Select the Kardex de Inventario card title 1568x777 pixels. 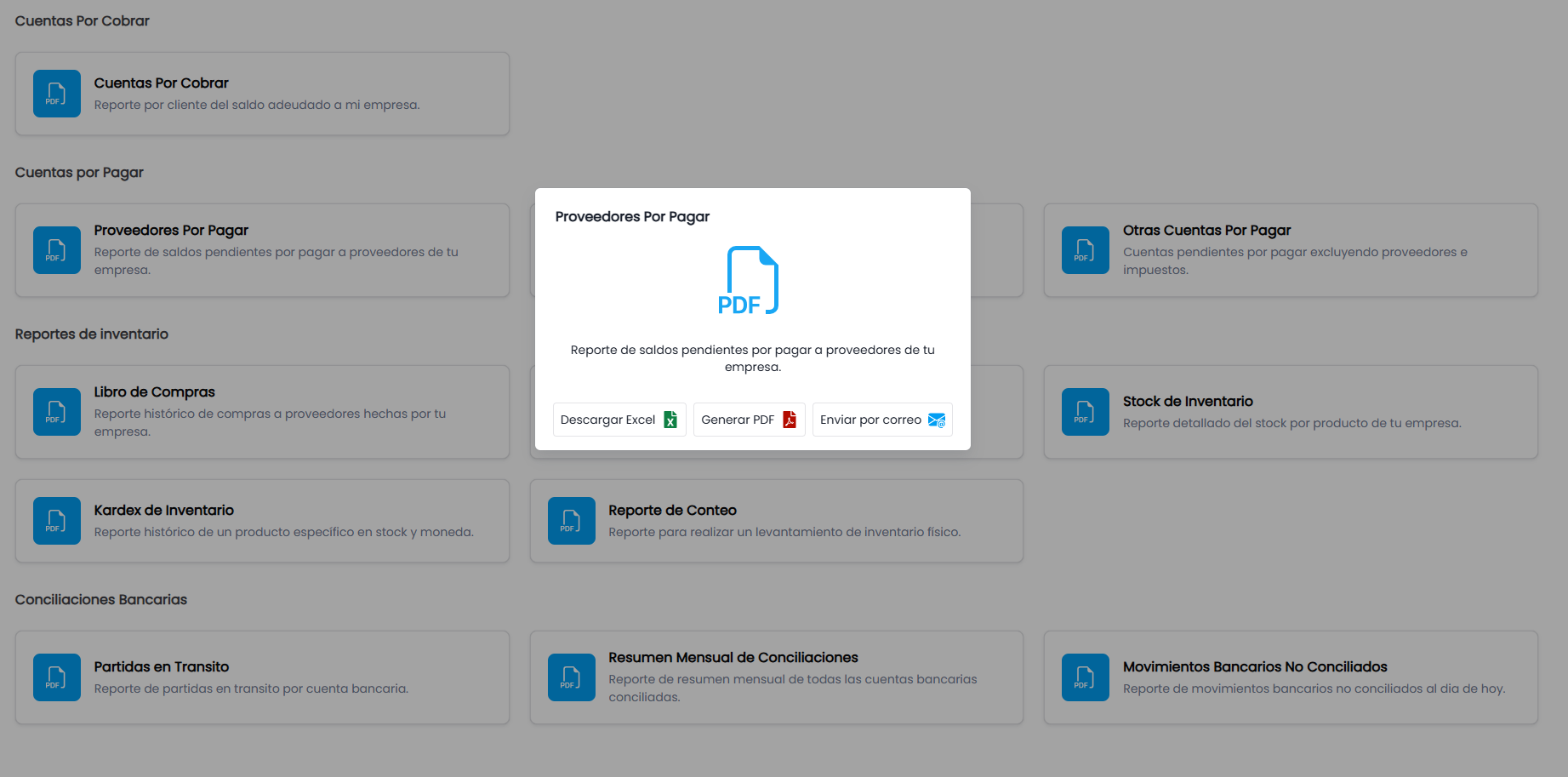[164, 510]
